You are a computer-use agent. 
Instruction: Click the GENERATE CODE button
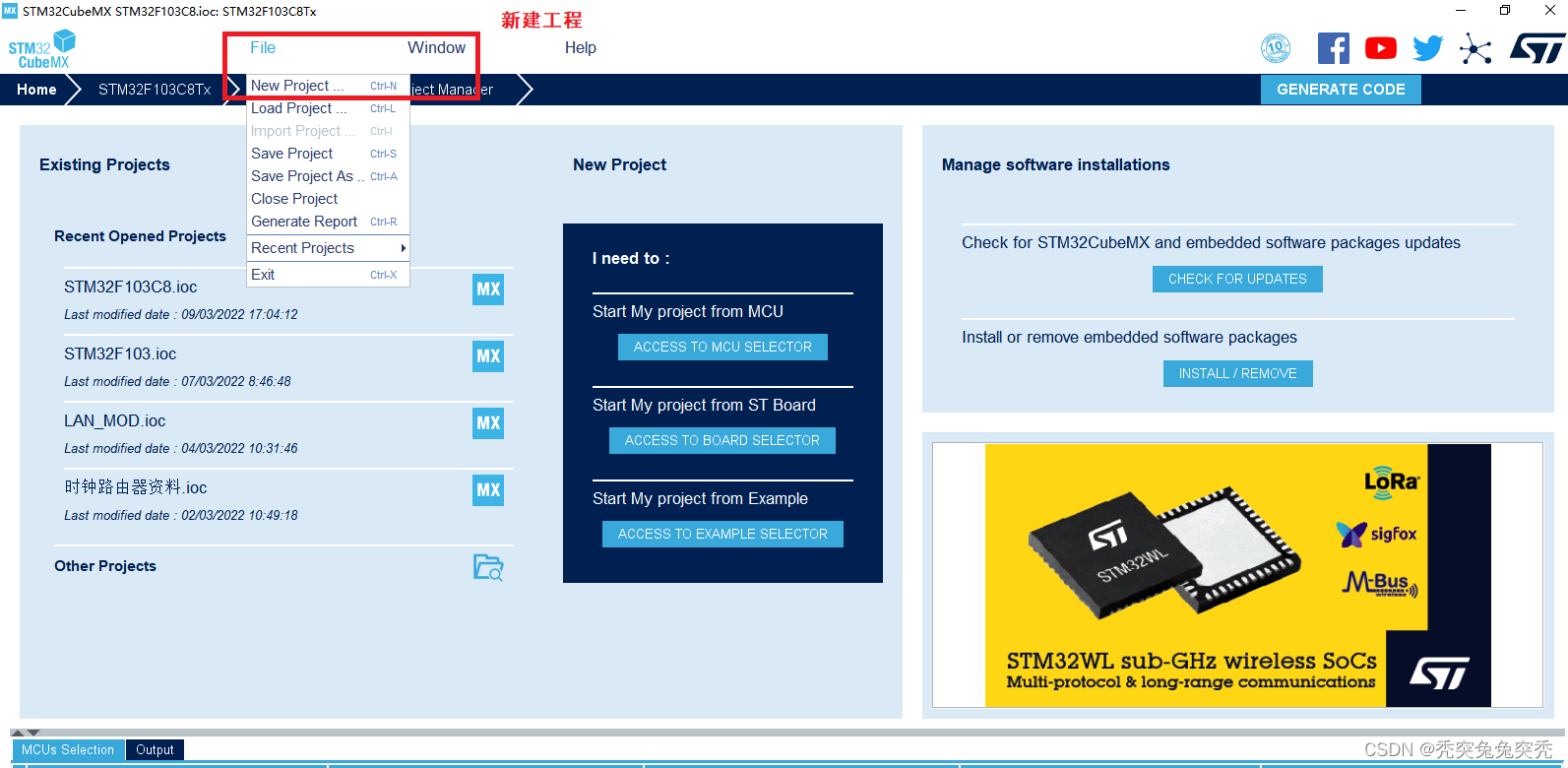[x=1341, y=90]
